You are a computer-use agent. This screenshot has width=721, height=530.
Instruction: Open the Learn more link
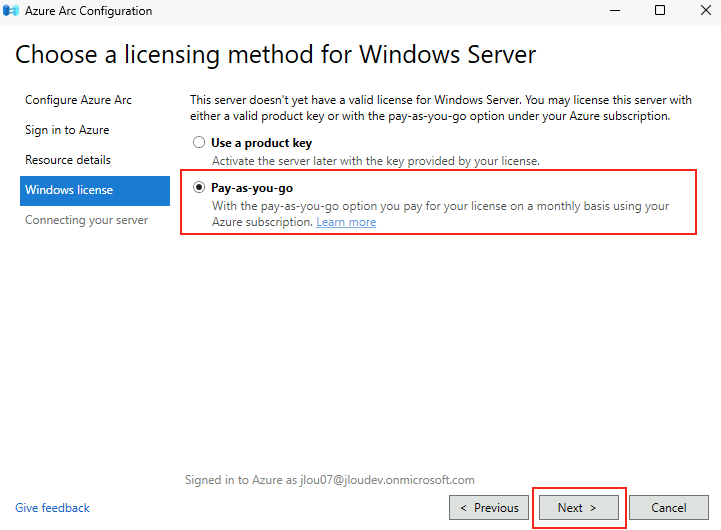point(346,222)
